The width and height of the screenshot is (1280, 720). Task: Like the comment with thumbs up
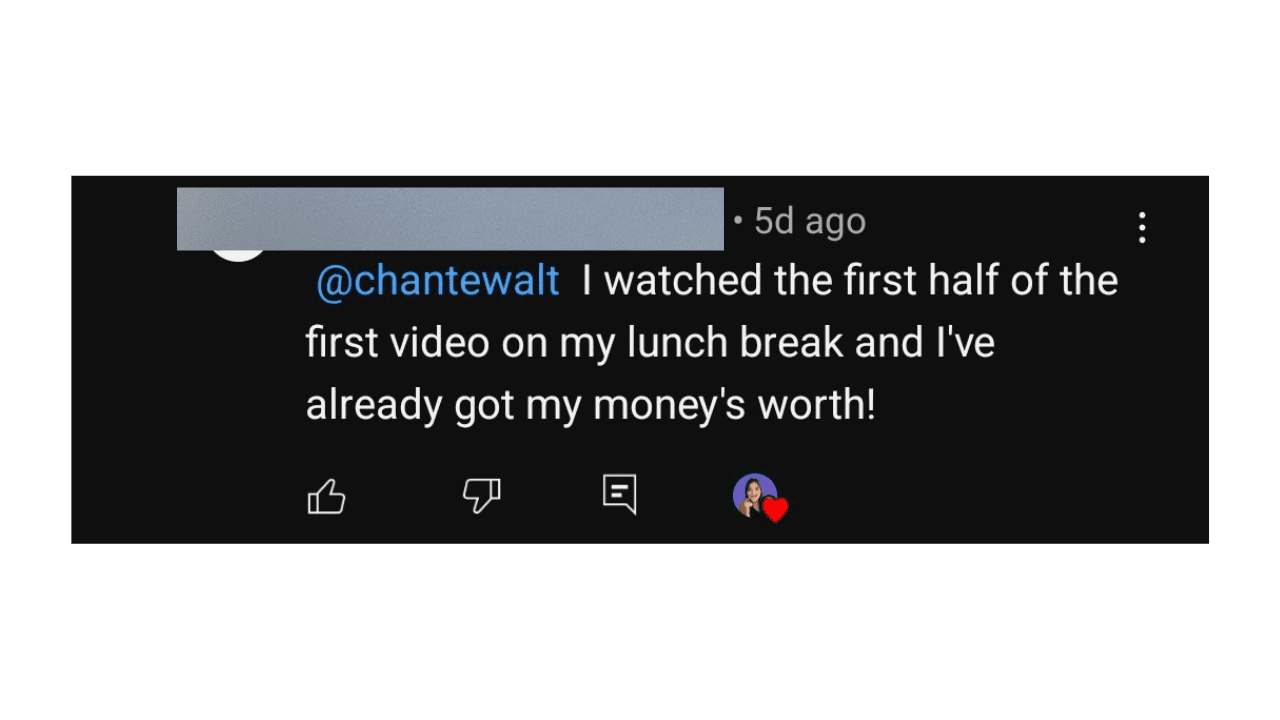click(x=326, y=496)
